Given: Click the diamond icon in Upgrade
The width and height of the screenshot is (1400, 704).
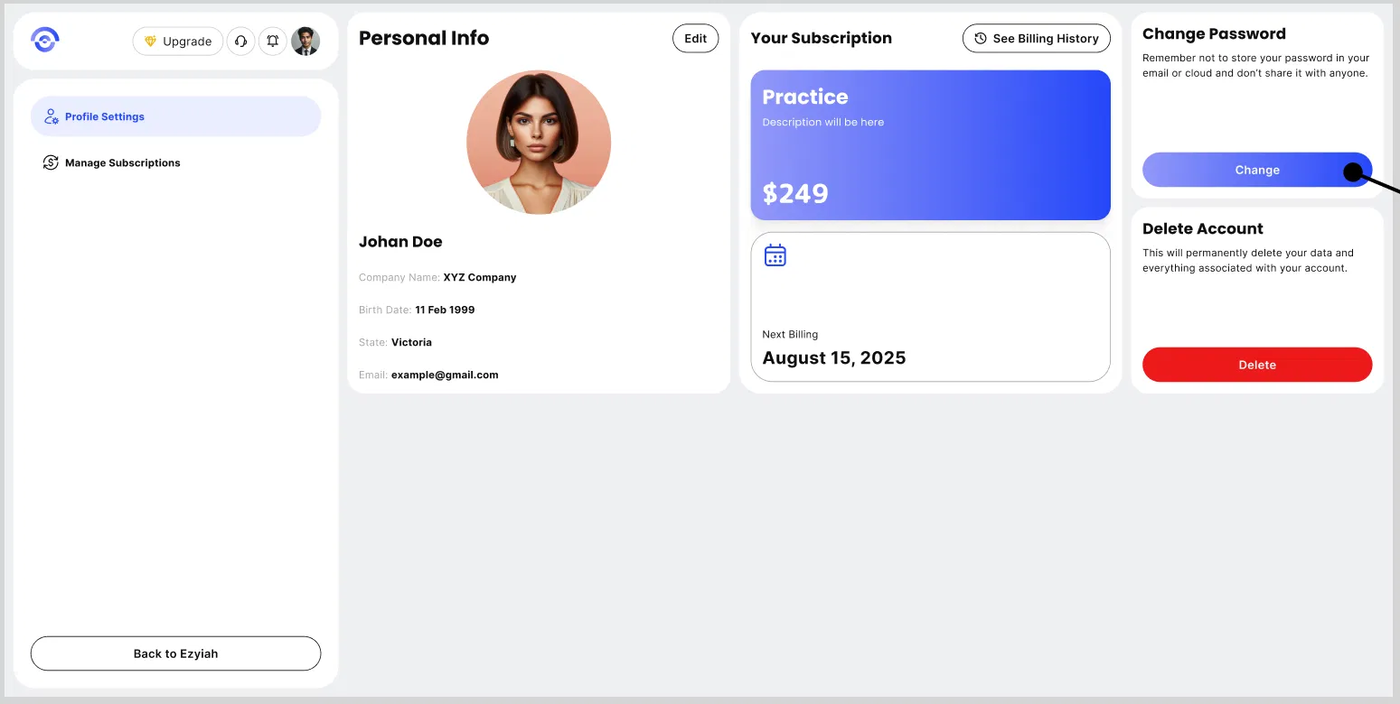Looking at the screenshot, I should point(150,41).
